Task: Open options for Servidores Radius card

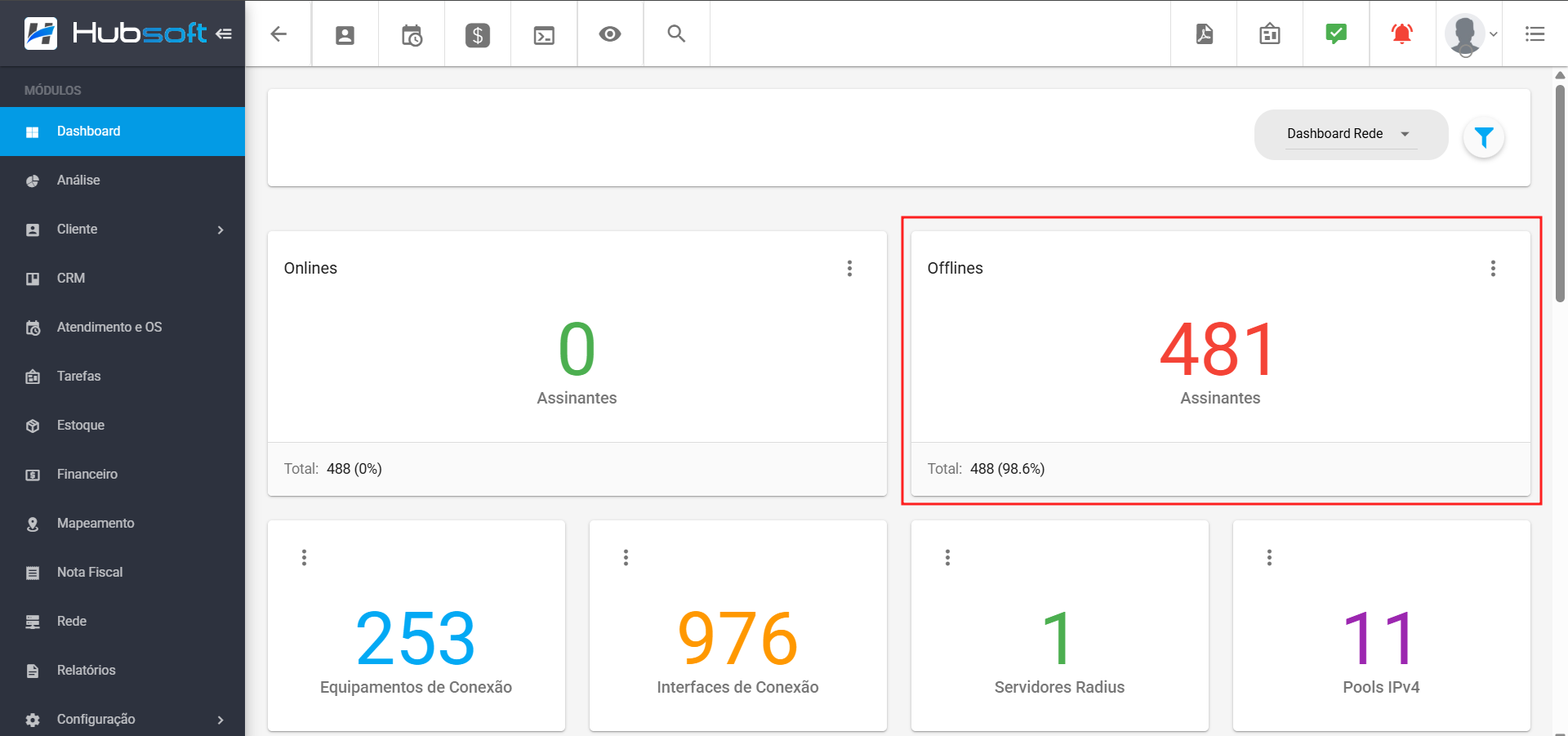Action: (947, 557)
